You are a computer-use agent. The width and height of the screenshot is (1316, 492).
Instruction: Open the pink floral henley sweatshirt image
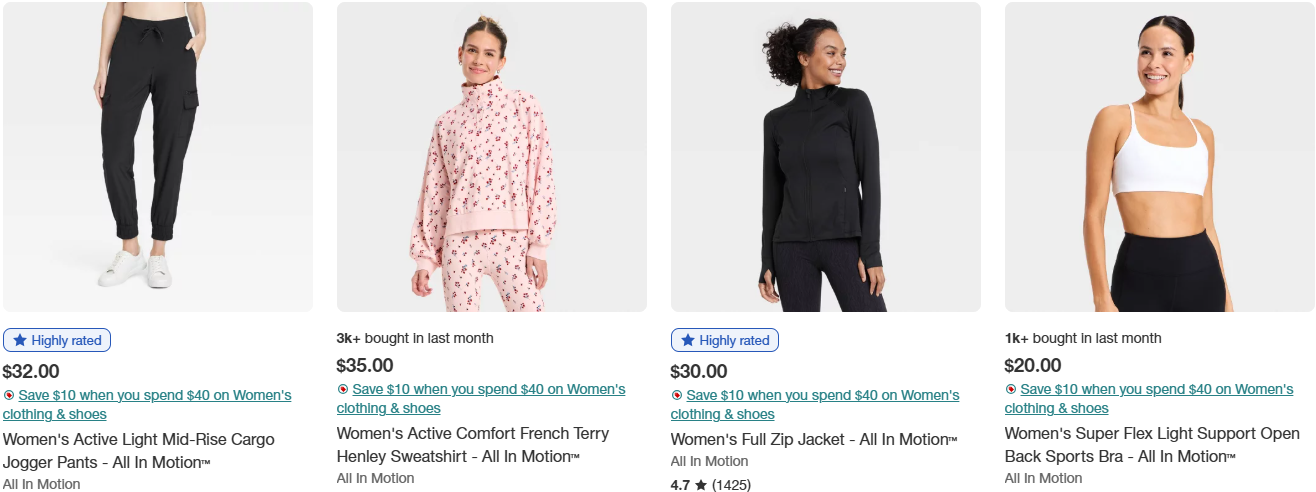(x=491, y=157)
